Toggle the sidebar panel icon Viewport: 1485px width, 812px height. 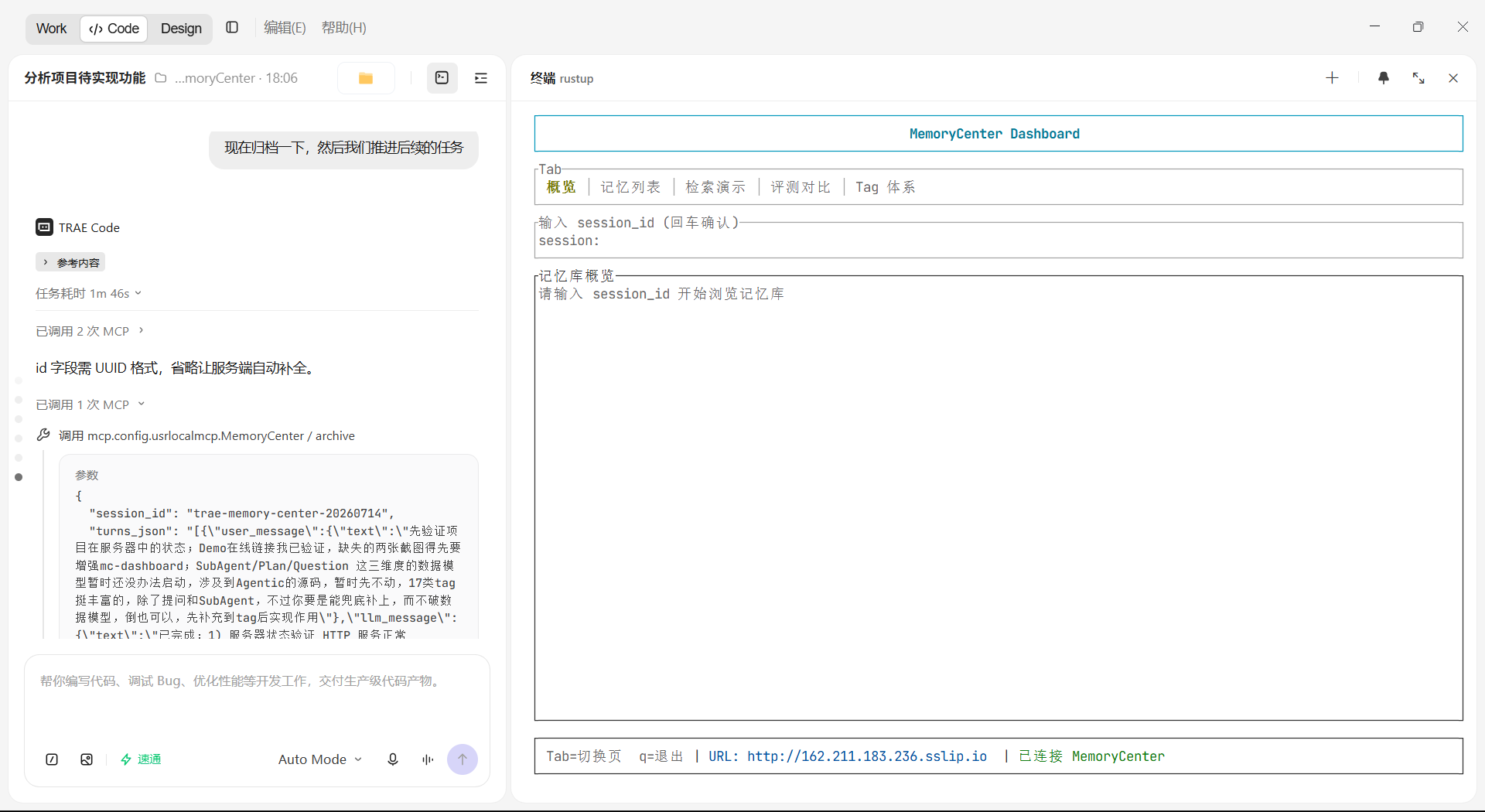(232, 28)
